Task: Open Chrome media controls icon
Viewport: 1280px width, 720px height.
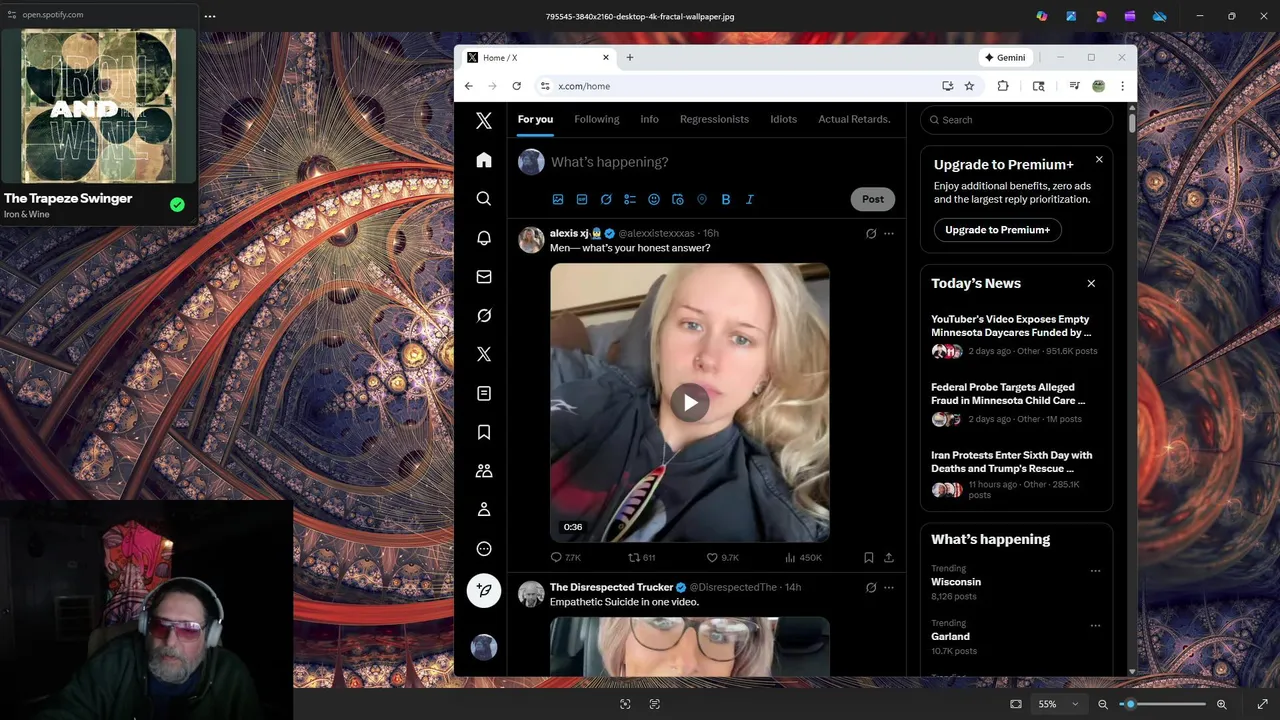Action: pos(1074,86)
